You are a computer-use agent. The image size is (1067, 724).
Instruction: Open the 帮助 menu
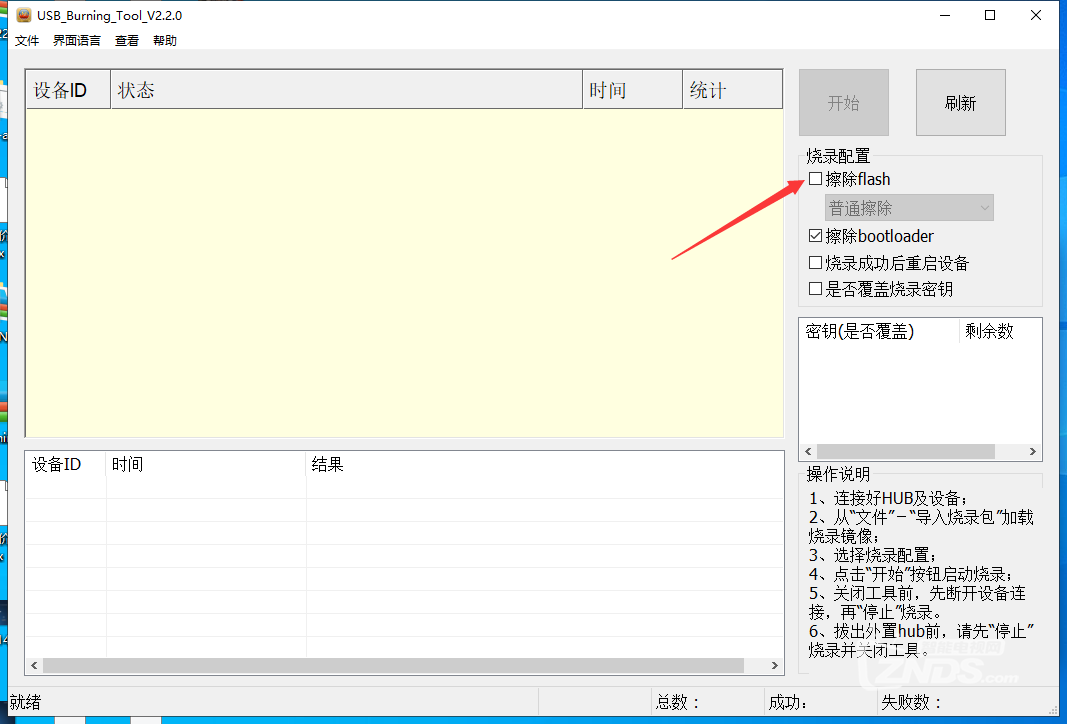click(165, 41)
